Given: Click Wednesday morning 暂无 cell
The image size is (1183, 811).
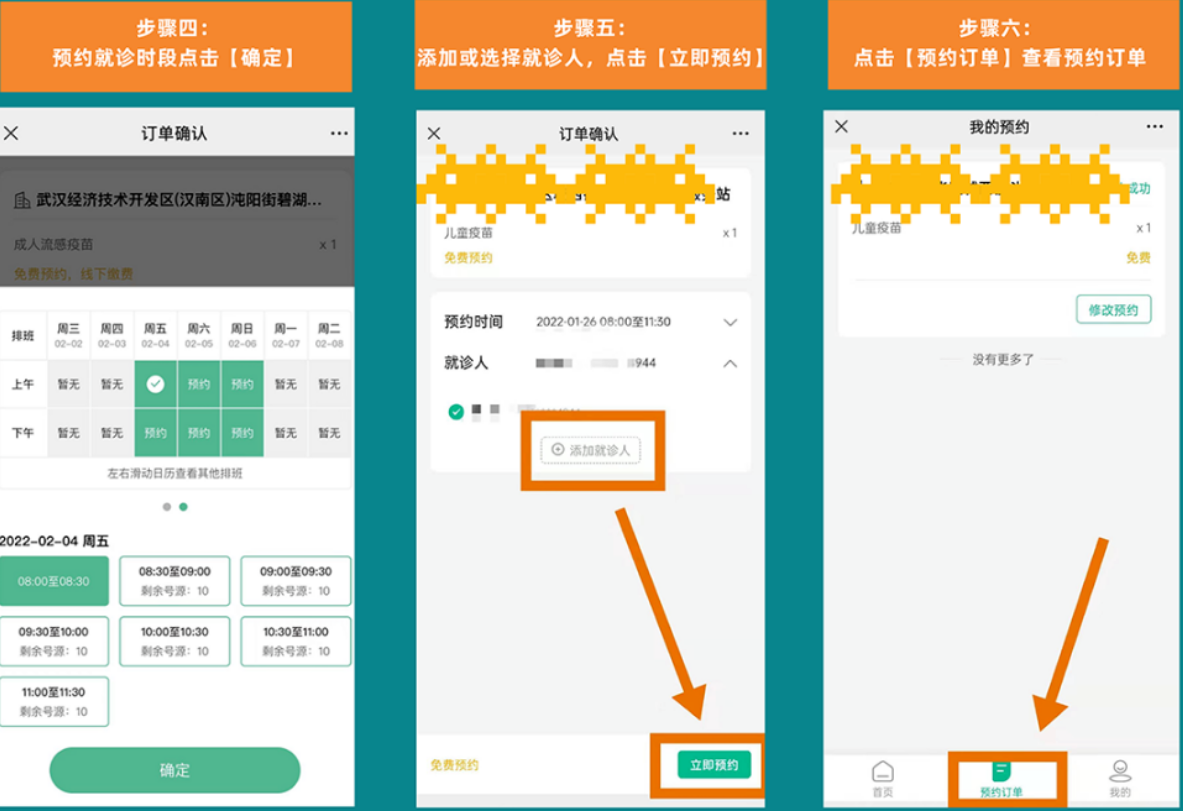Looking at the screenshot, I should pyautogui.click(x=69, y=384).
